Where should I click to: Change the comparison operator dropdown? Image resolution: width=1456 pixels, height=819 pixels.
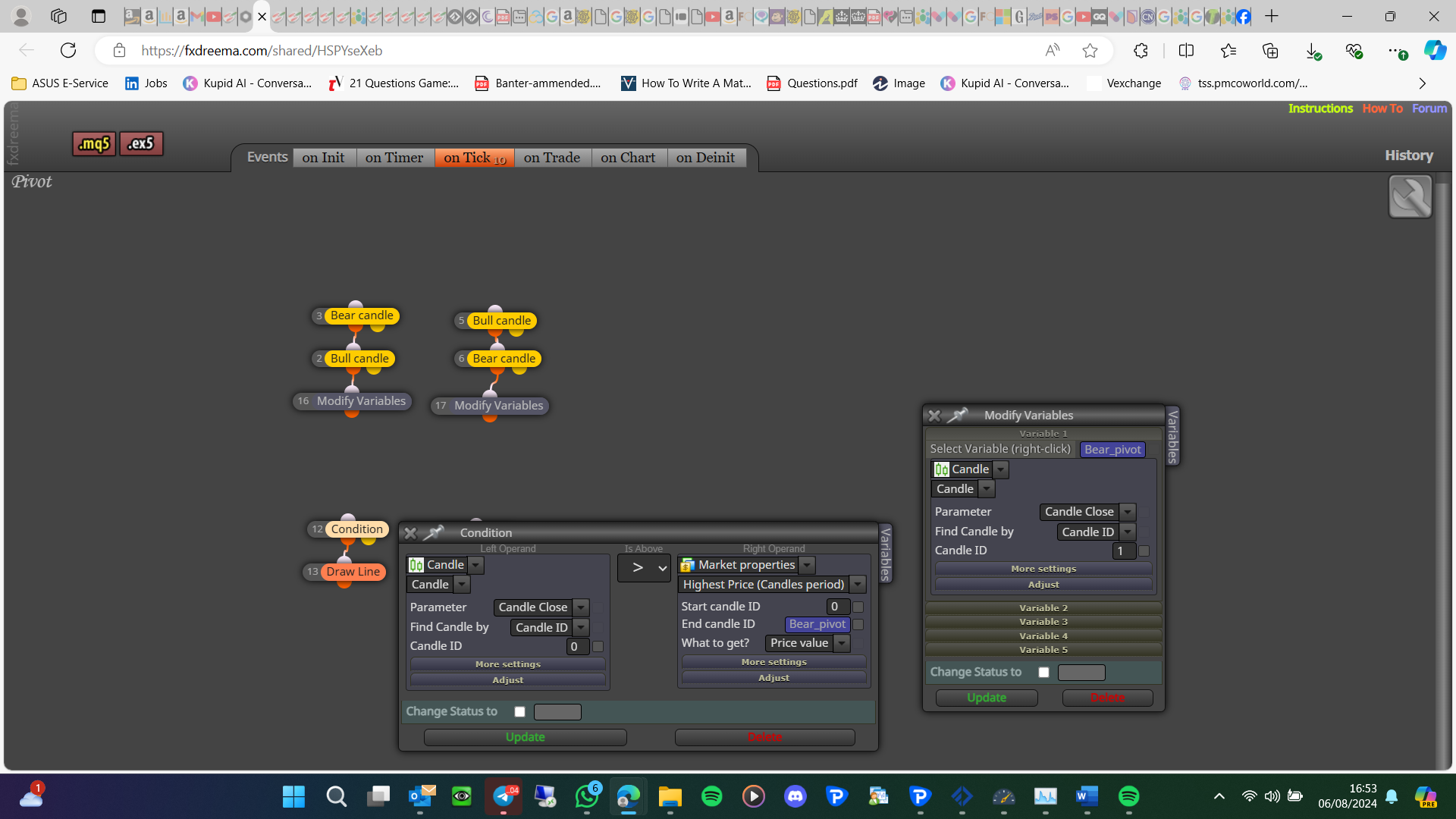pyautogui.click(x=644, y=568)
